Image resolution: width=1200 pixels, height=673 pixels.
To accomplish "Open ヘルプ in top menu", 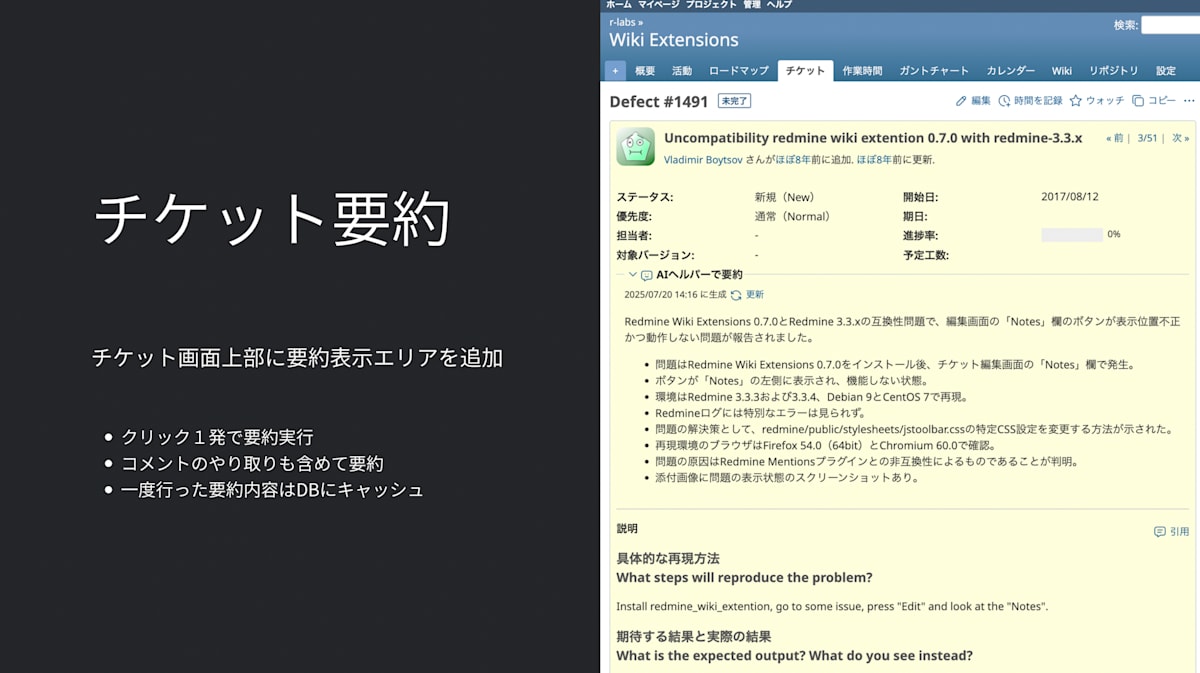I will 779,5.
